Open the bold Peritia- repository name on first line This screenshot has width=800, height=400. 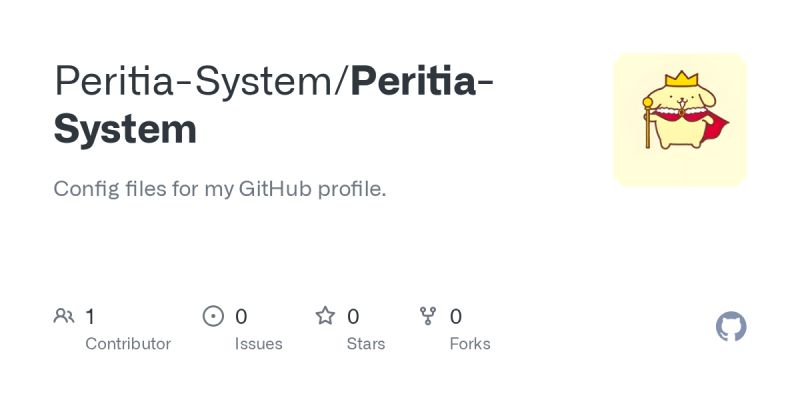(x=422, y=82)
